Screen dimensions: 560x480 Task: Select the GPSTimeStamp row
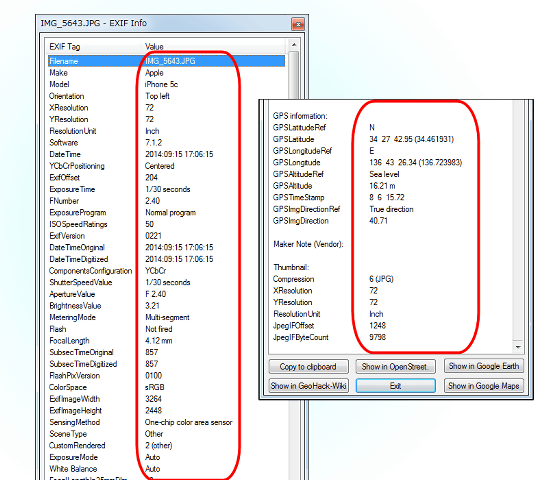(x=391, y=198)
